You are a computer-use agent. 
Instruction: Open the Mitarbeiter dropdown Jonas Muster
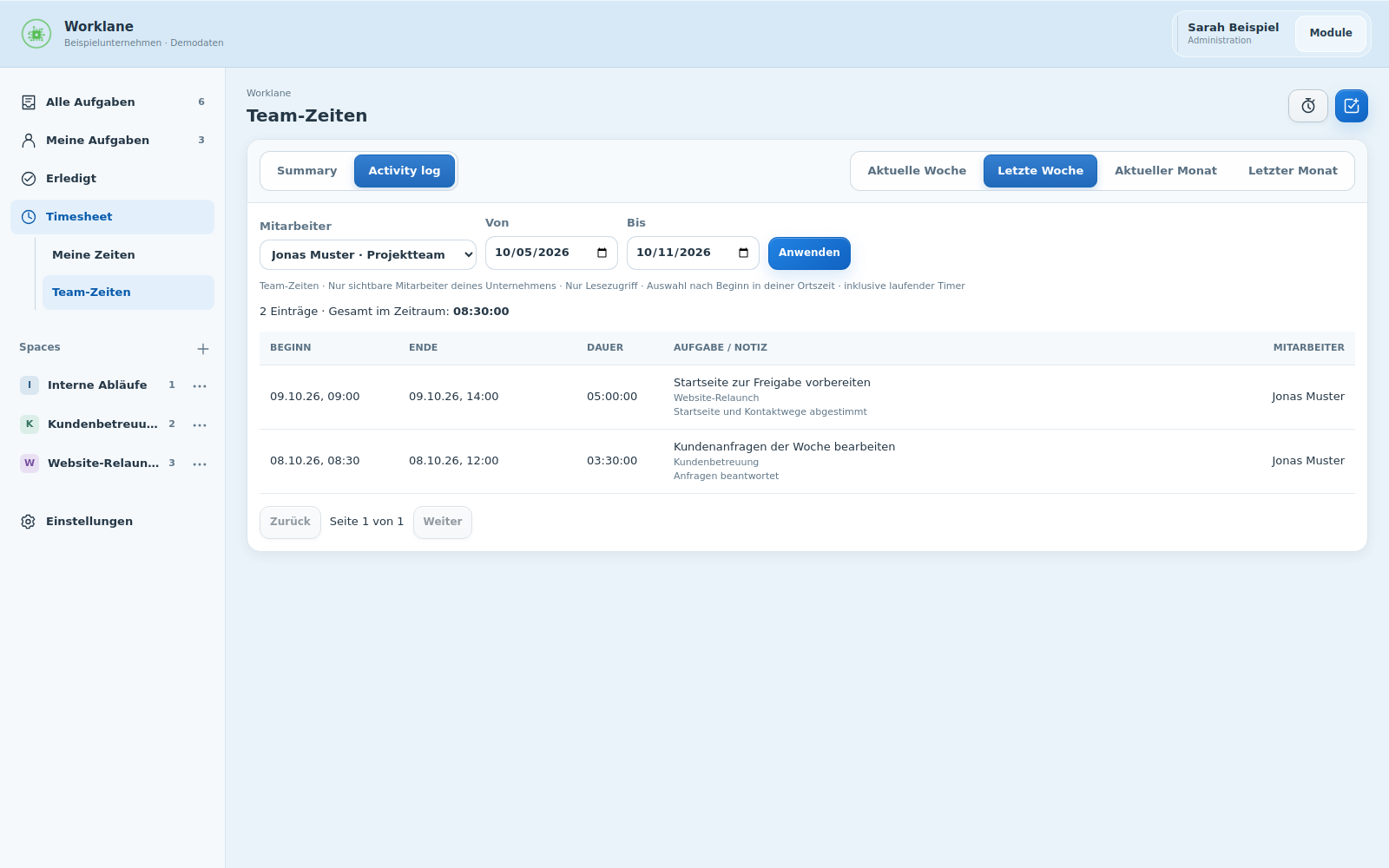tap(368, 255)
